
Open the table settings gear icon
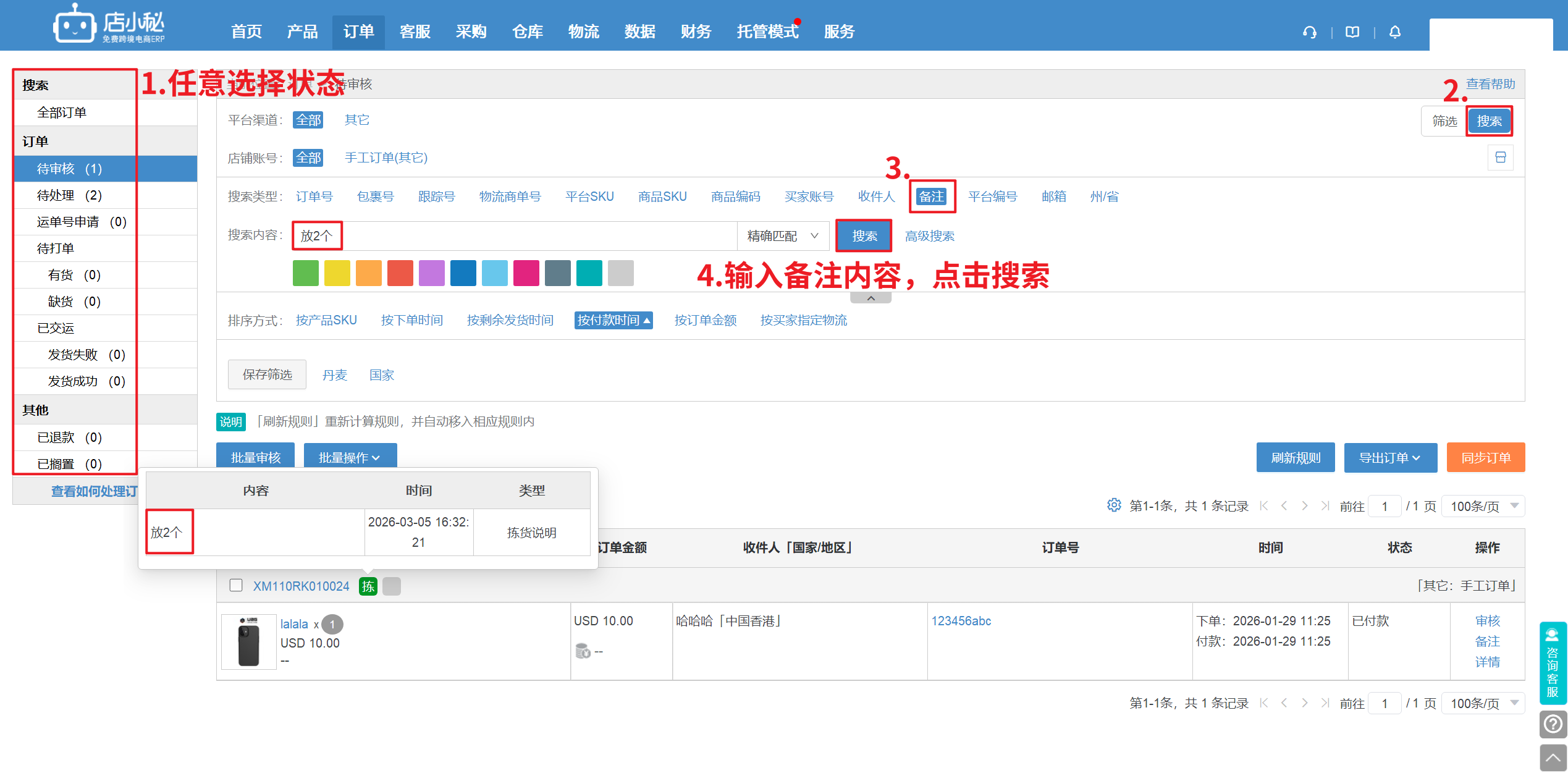coord(1113,505)
